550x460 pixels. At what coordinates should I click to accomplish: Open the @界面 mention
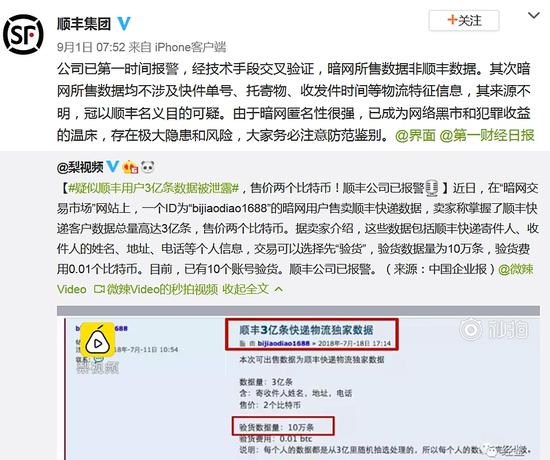(415, 135)
